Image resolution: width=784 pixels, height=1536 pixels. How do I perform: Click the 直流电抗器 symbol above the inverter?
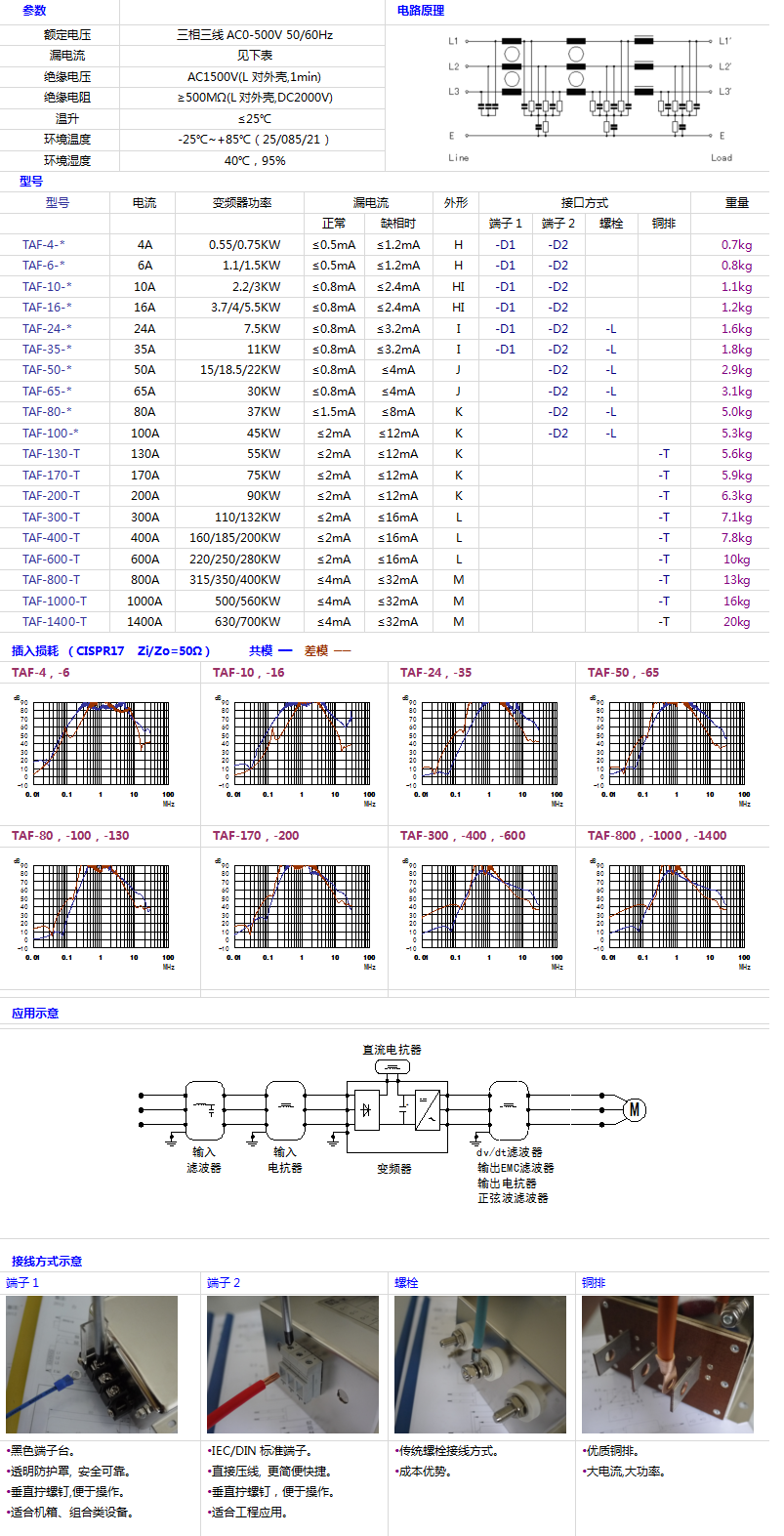pyautogui.click(x=392, y=1066)
